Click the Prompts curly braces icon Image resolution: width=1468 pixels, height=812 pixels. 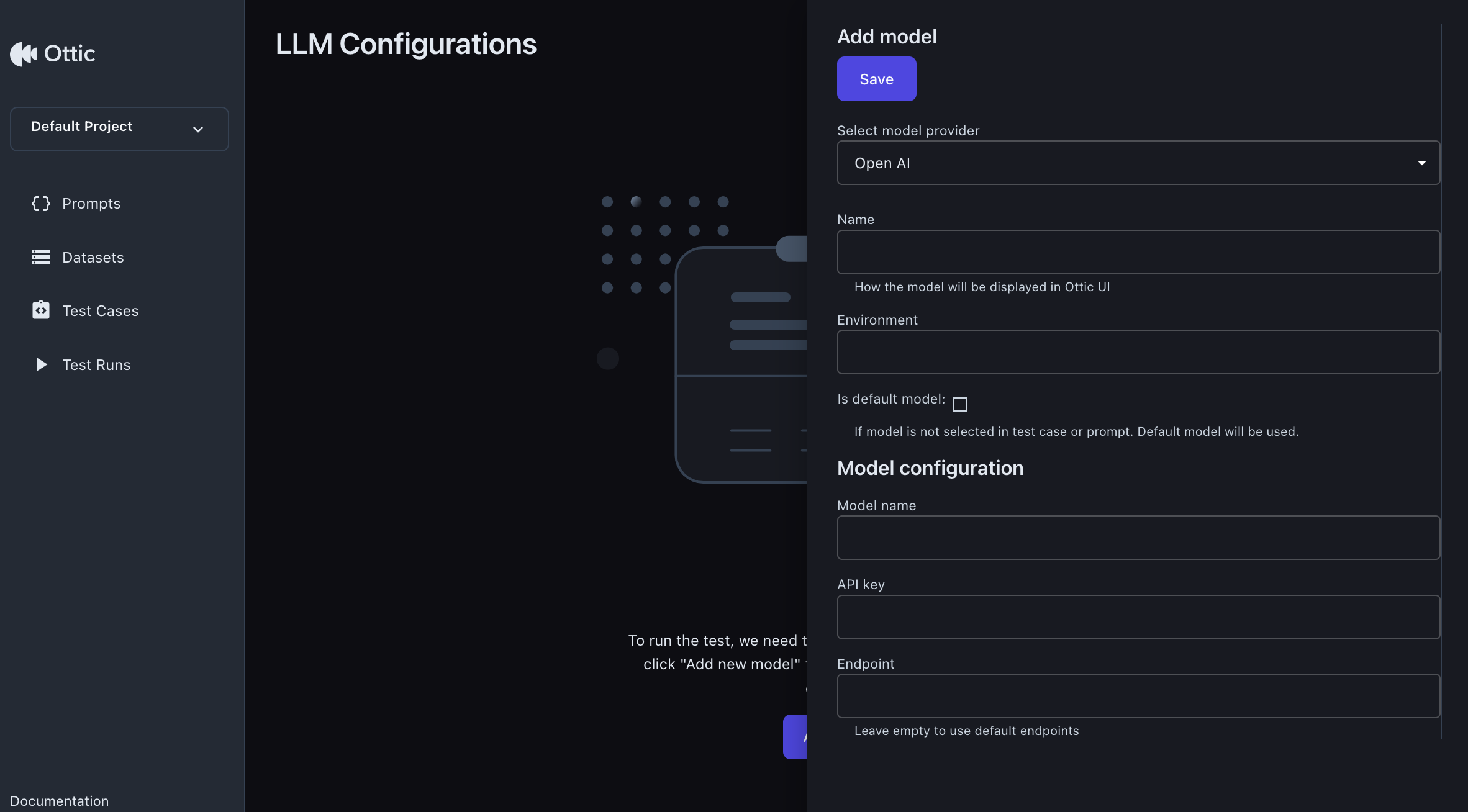pos(41,204)
